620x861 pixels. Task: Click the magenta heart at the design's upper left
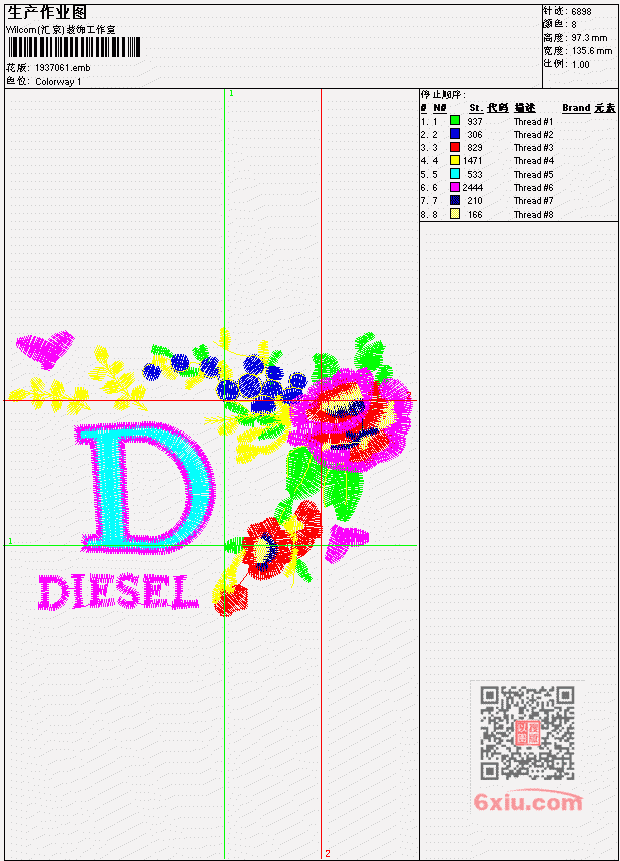[44, 348]
